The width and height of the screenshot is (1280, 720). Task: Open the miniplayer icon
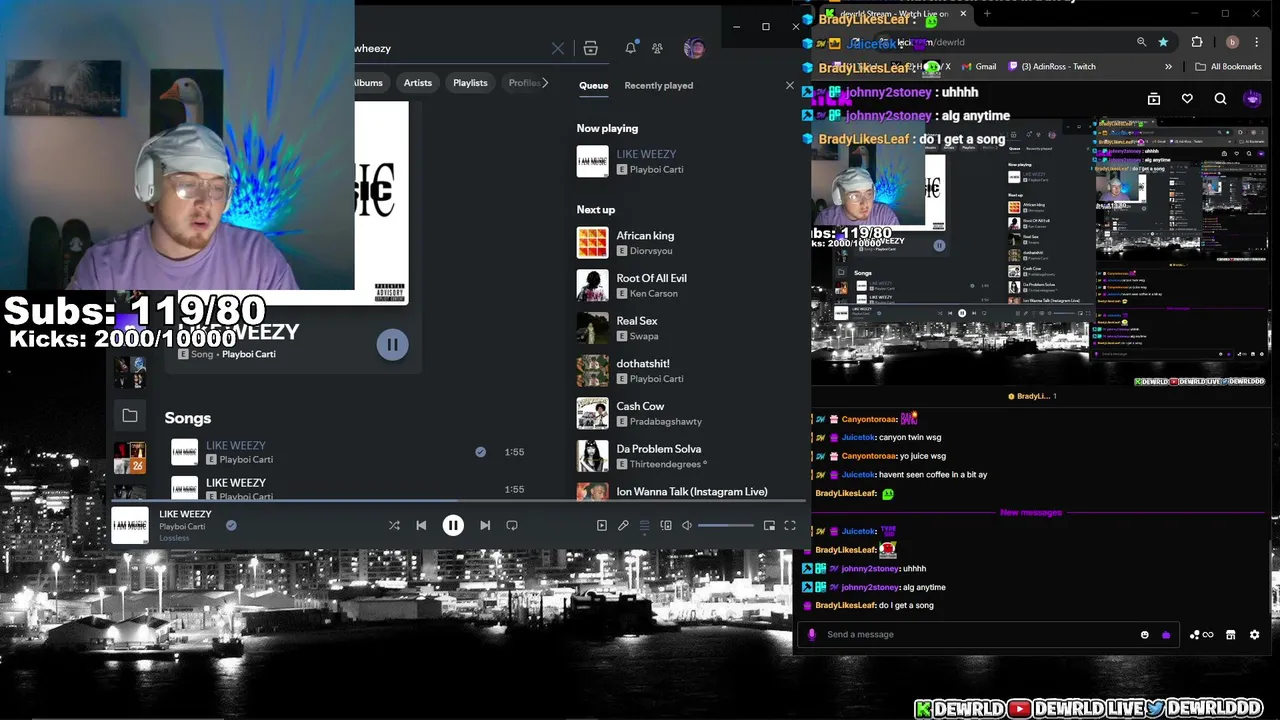(x=769, y=525)
